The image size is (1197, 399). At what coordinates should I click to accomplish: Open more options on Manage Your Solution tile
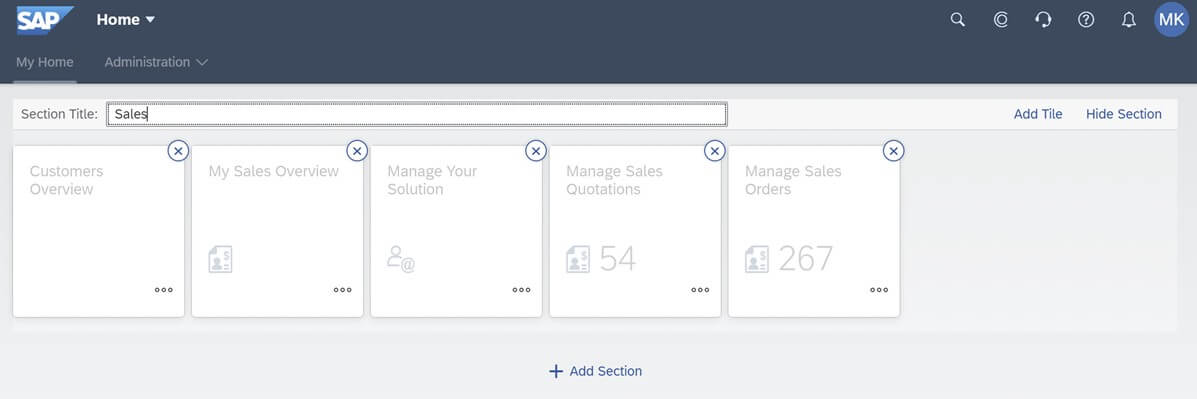tap(521, 290)
